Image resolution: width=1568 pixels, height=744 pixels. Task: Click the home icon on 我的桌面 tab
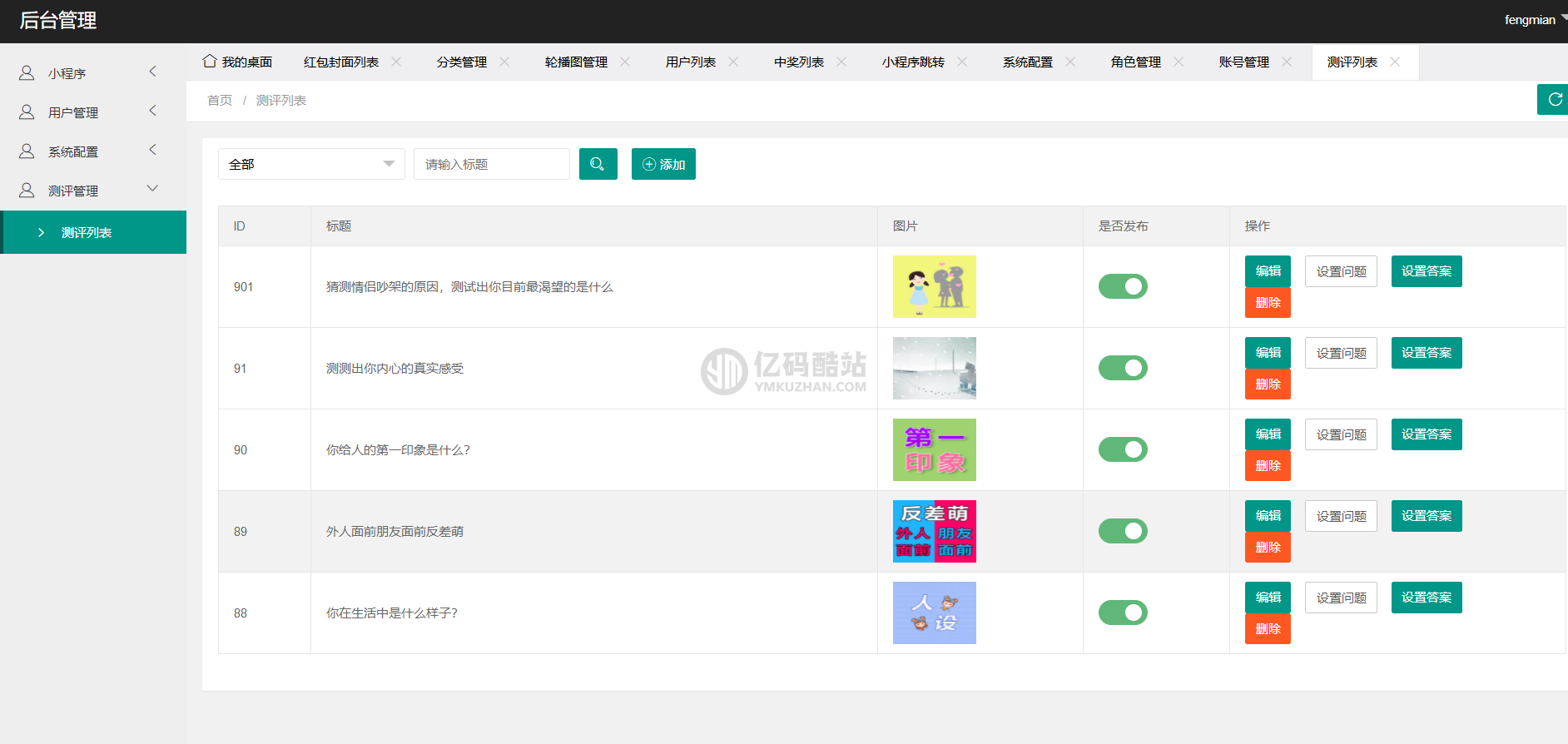210,62
